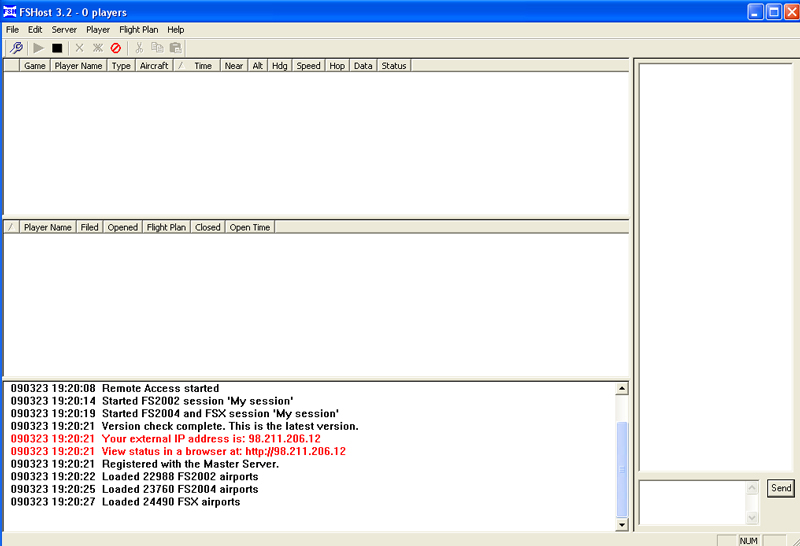Click the double X kick all icon
The height and width of the screenshot is (546, 800).
click(98, 47)
